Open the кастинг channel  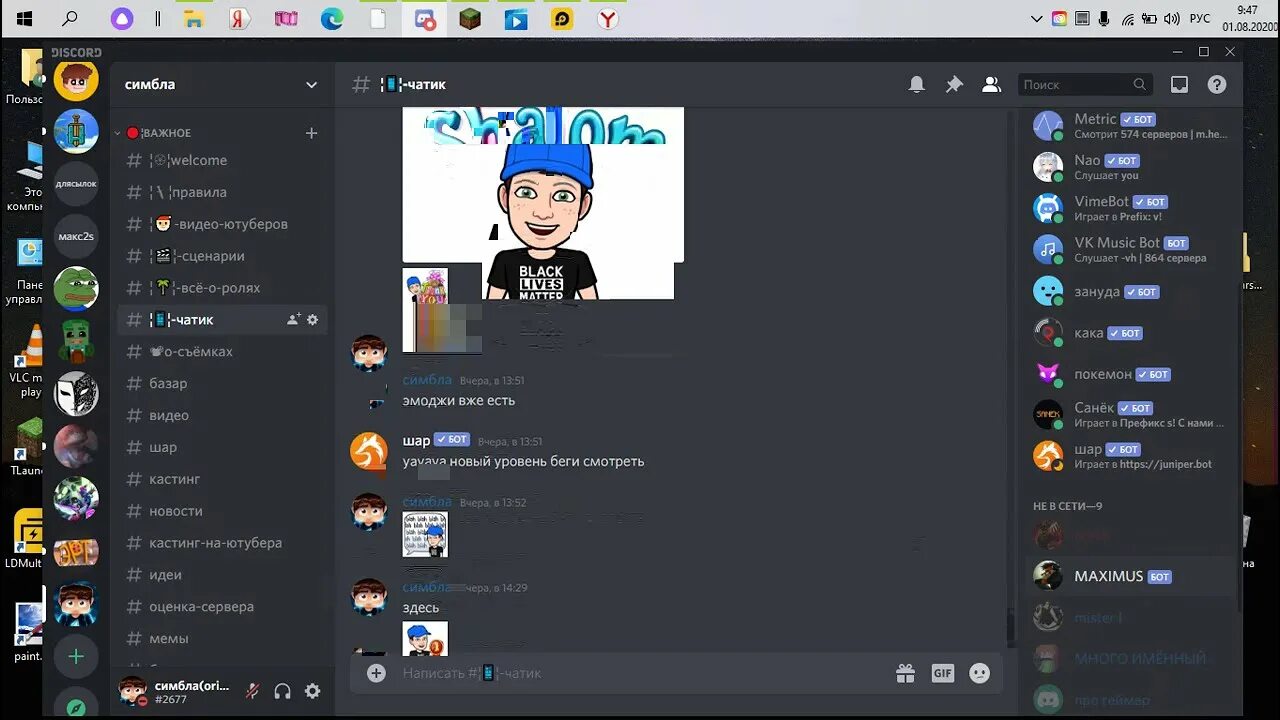(222, 480)
